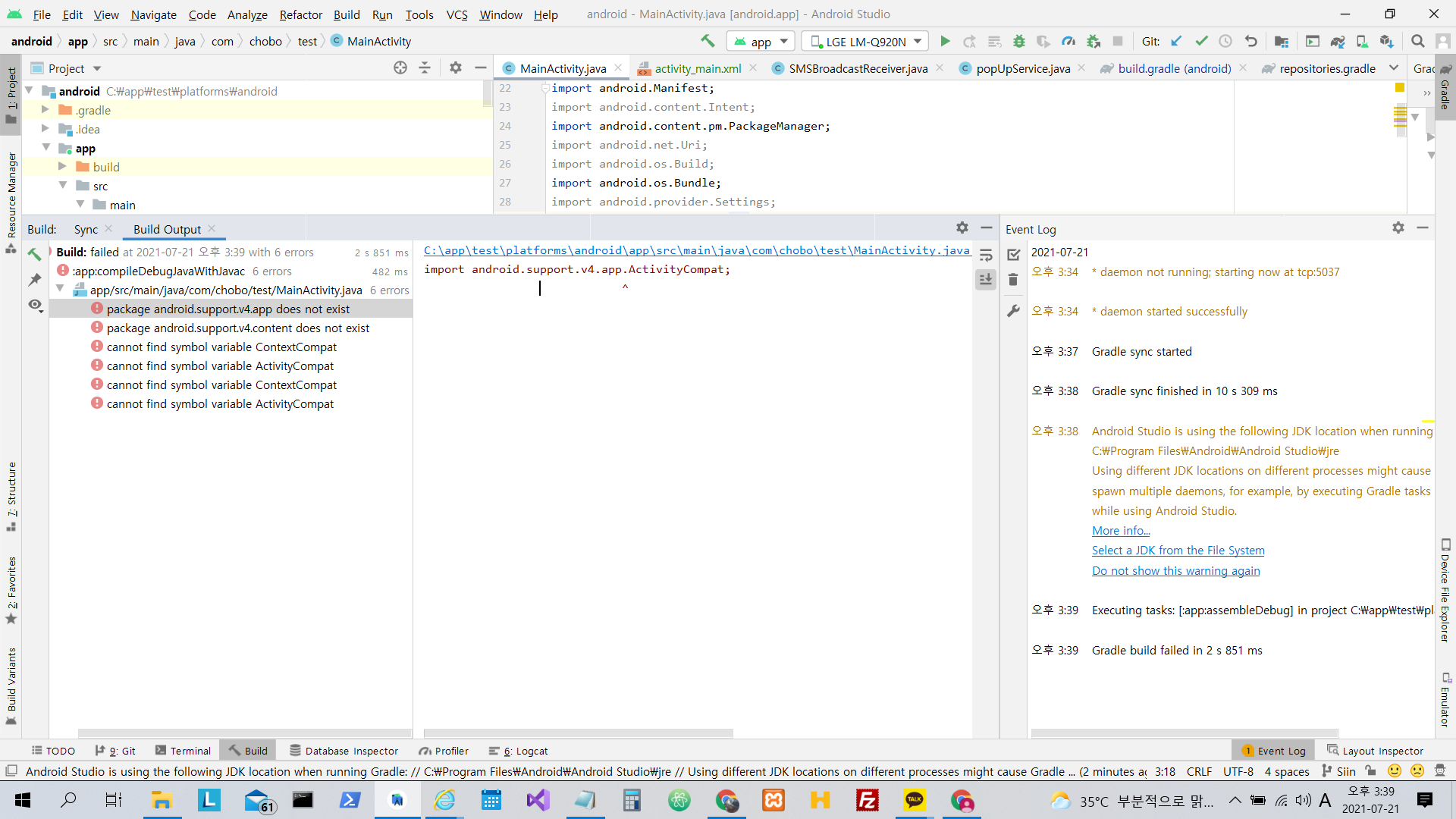Click the Make Project hammer icon

click(x=708, y=42)
